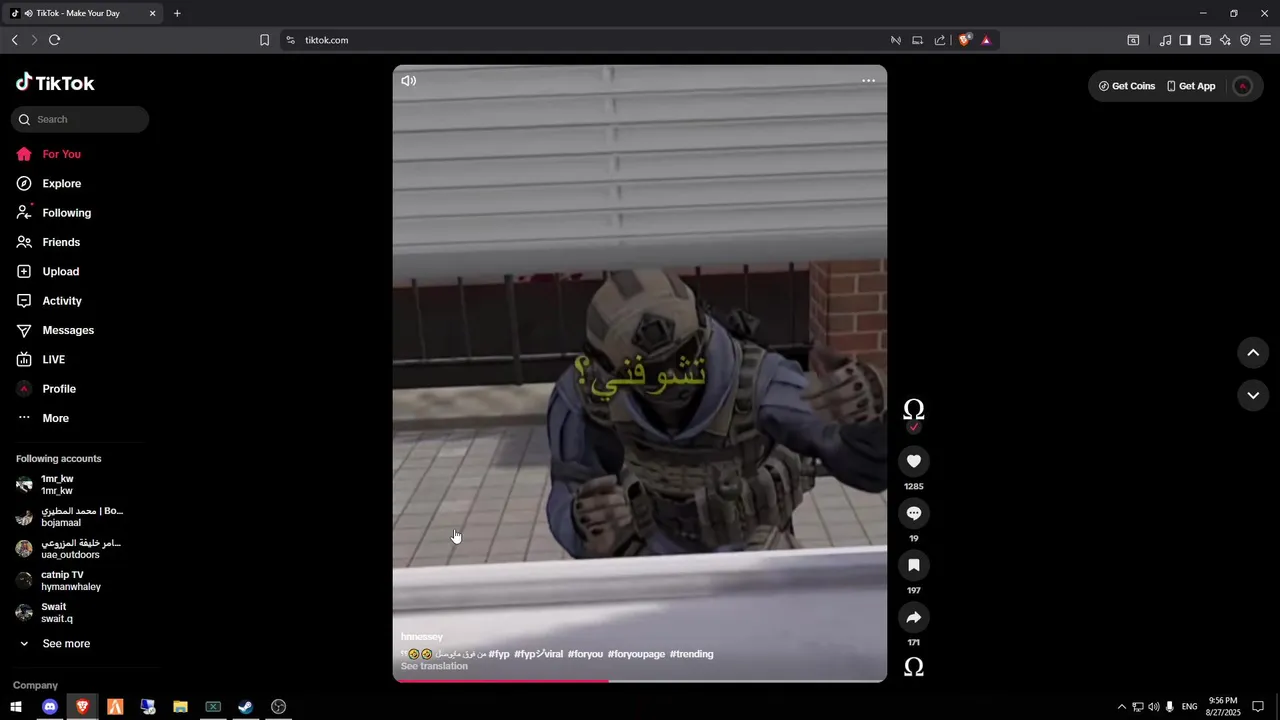This screenshot has width=1280, height=720.
Task: Close the TikTok - Make Your Day tab
Action: [x=152, y=13]
